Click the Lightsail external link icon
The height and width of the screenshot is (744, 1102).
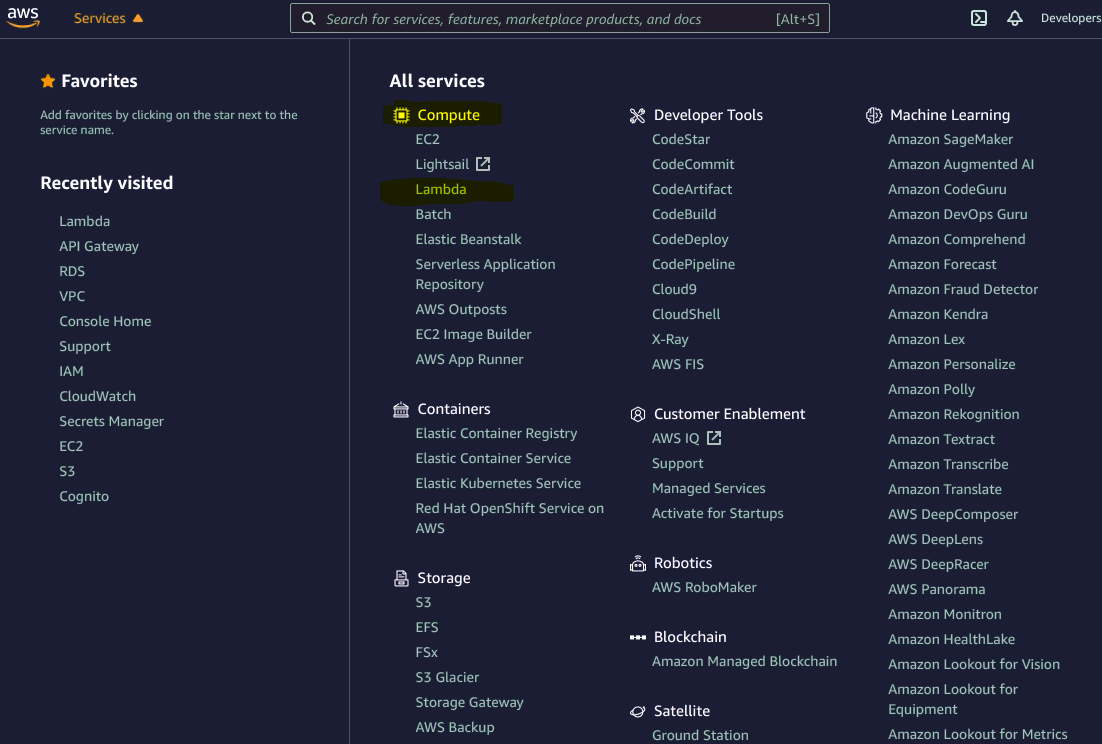click(483, 164)
